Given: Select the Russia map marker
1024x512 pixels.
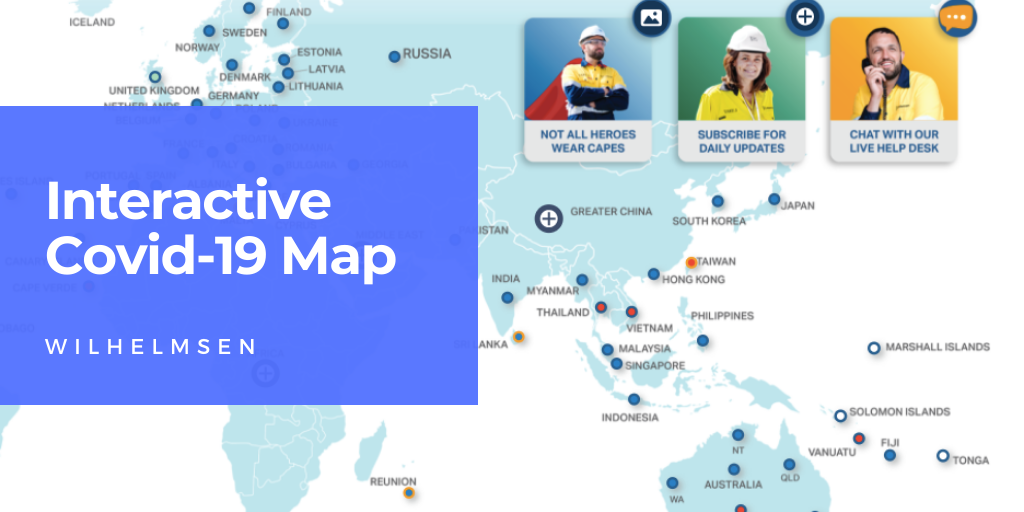Looking at the screenshot, I should click(395, 56).
